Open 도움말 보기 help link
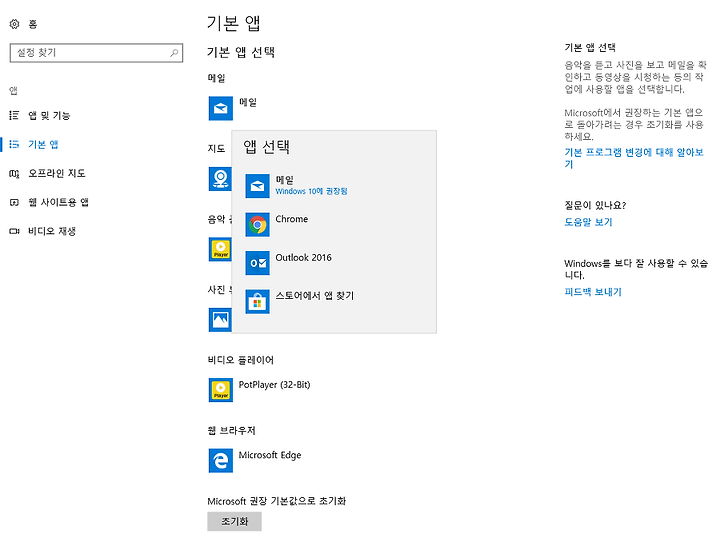This screenshot has width=720, height=542. point(588,222)
